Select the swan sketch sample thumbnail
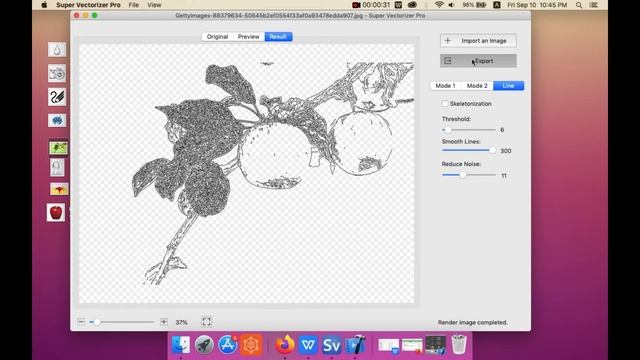This screenshot has height=360, width=640. (x=57, y=97)
